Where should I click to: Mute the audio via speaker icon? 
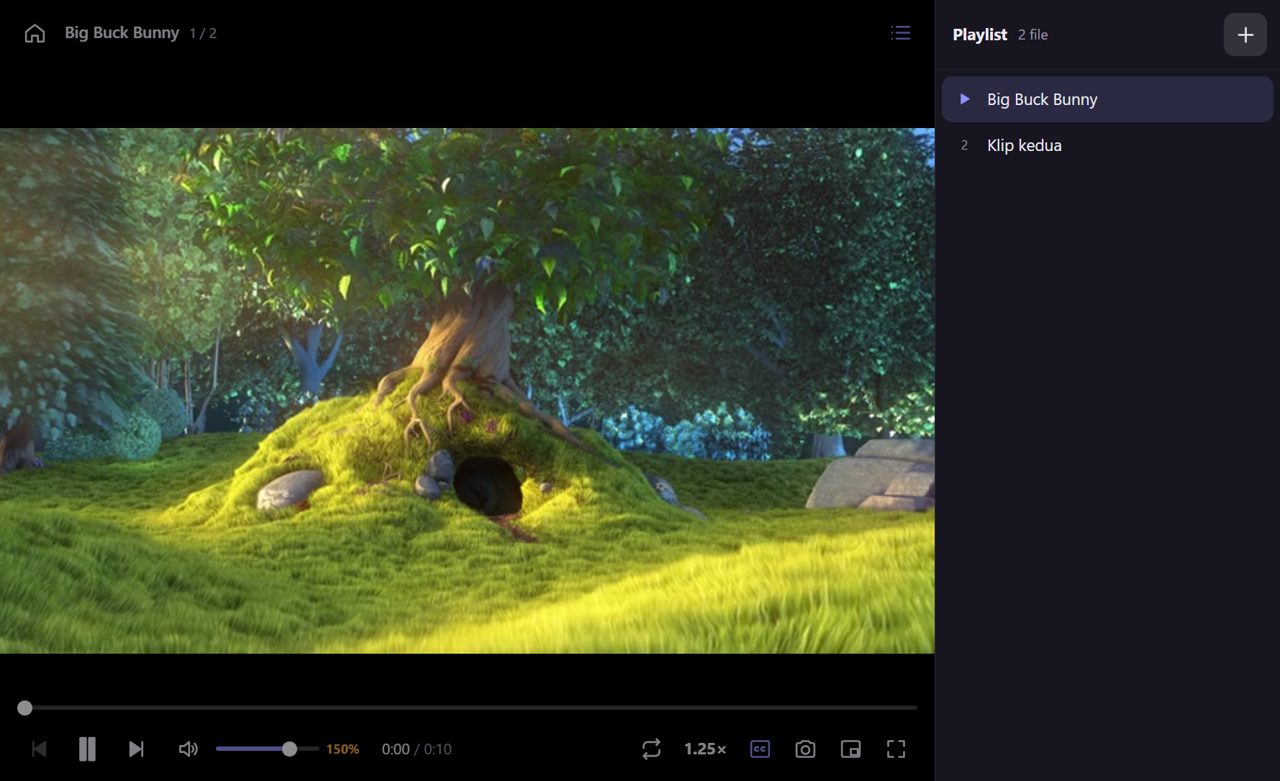point(188,749)
